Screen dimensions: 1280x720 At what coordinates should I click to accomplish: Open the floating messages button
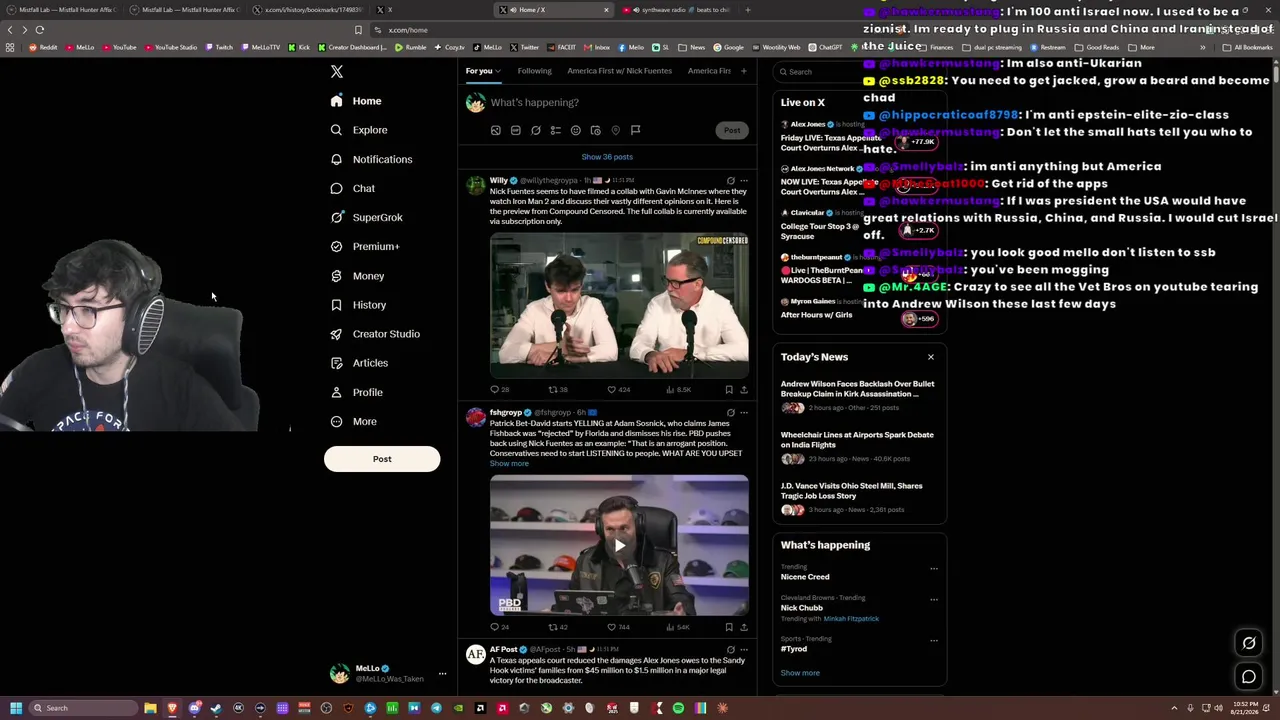(x=1249, y=677)
